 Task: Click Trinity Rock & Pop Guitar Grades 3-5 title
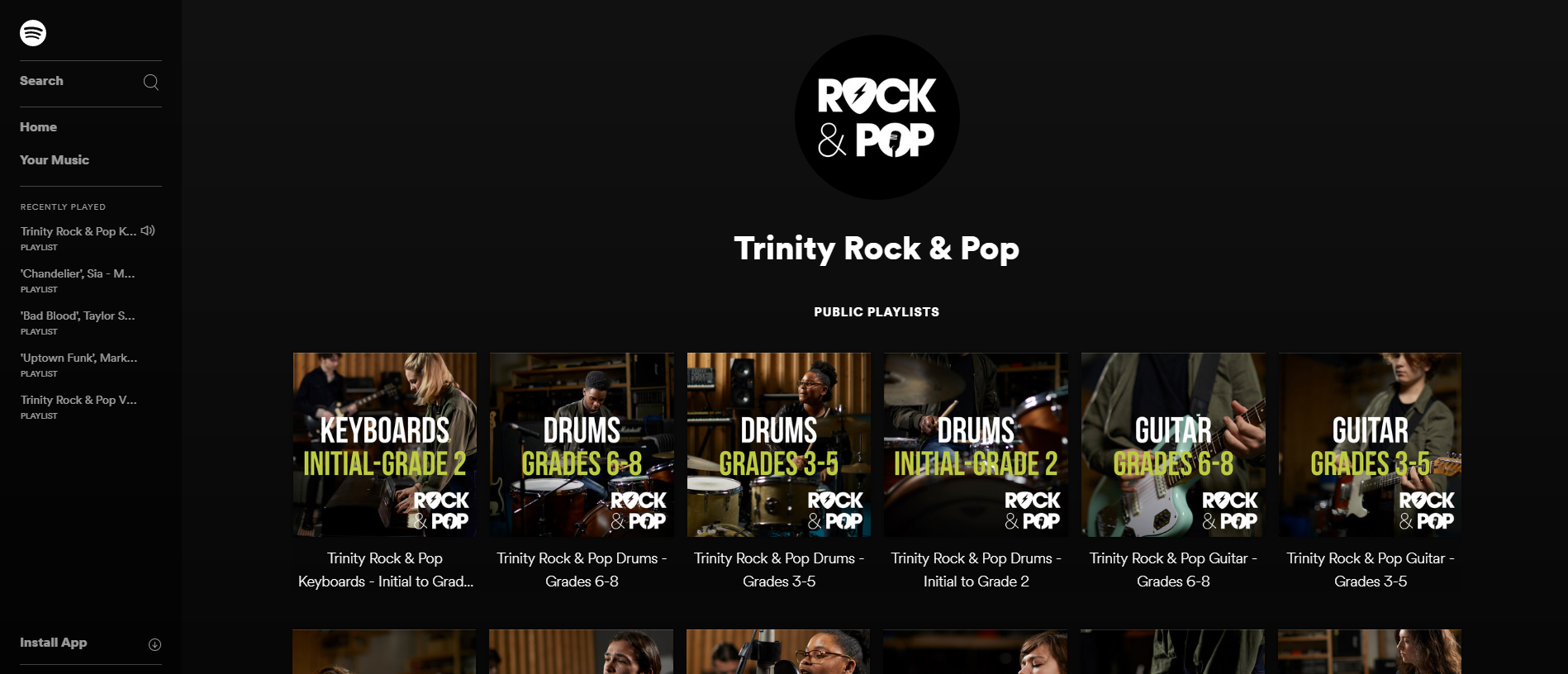(1371, 570)
